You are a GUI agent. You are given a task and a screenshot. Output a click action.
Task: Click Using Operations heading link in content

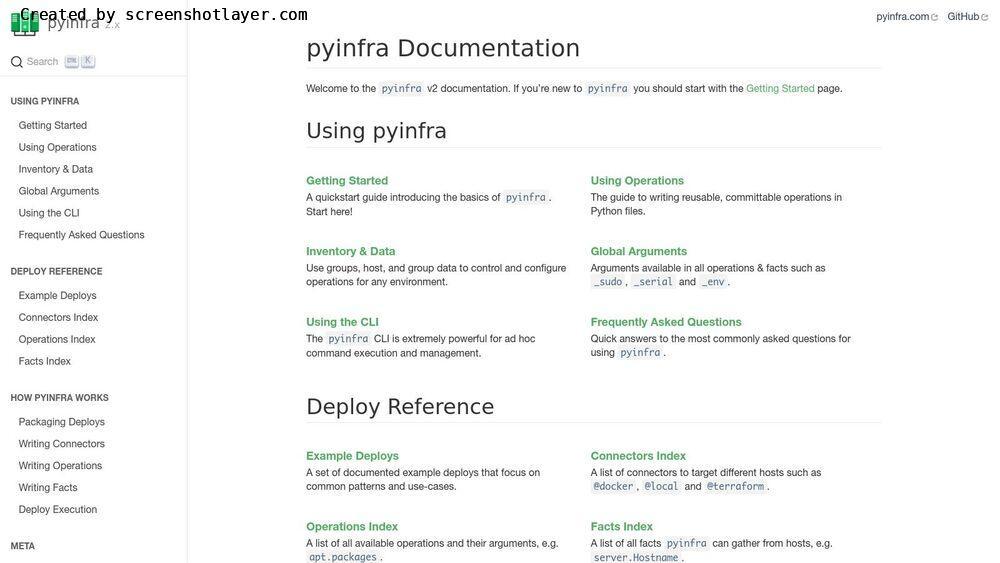click(x=637, y=180)
